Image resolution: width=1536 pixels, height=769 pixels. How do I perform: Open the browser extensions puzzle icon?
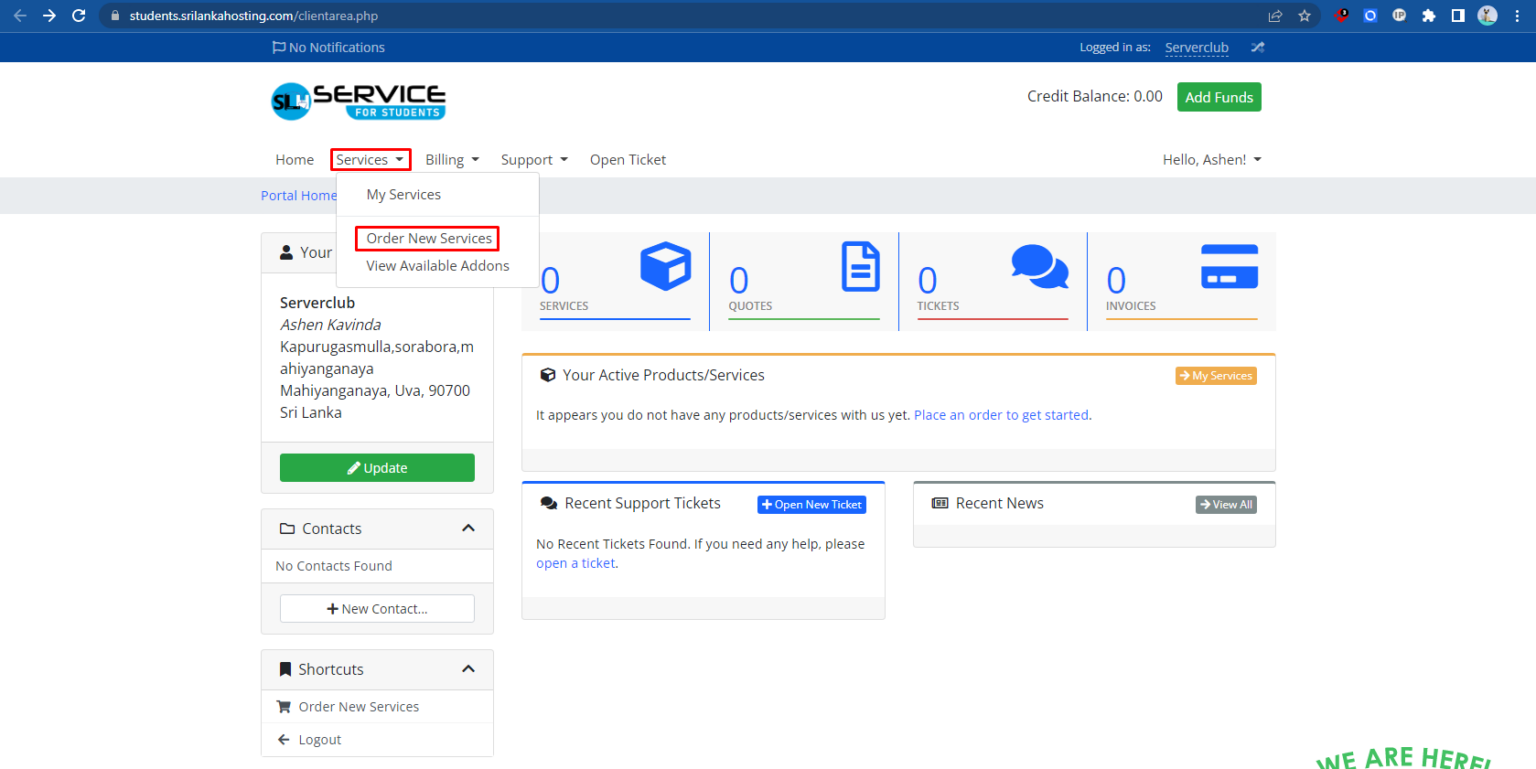pos(1428,16)
